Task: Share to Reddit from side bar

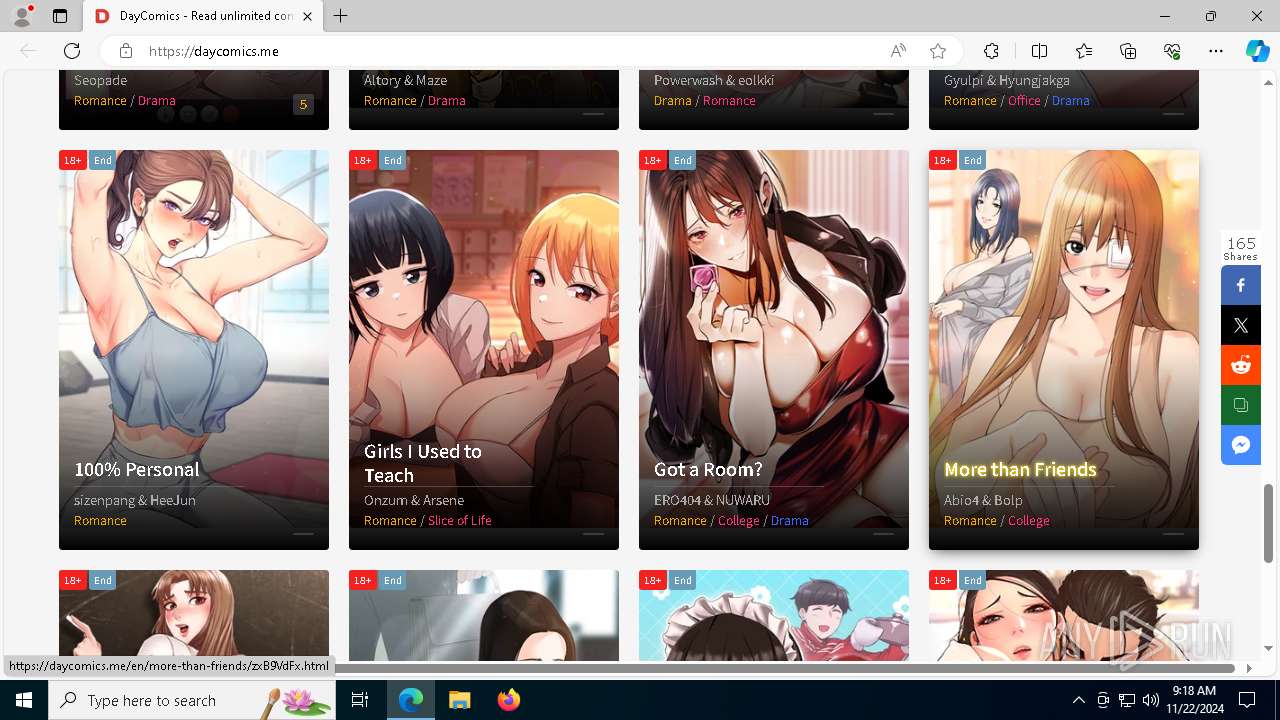Action: tap(1241, 365)
